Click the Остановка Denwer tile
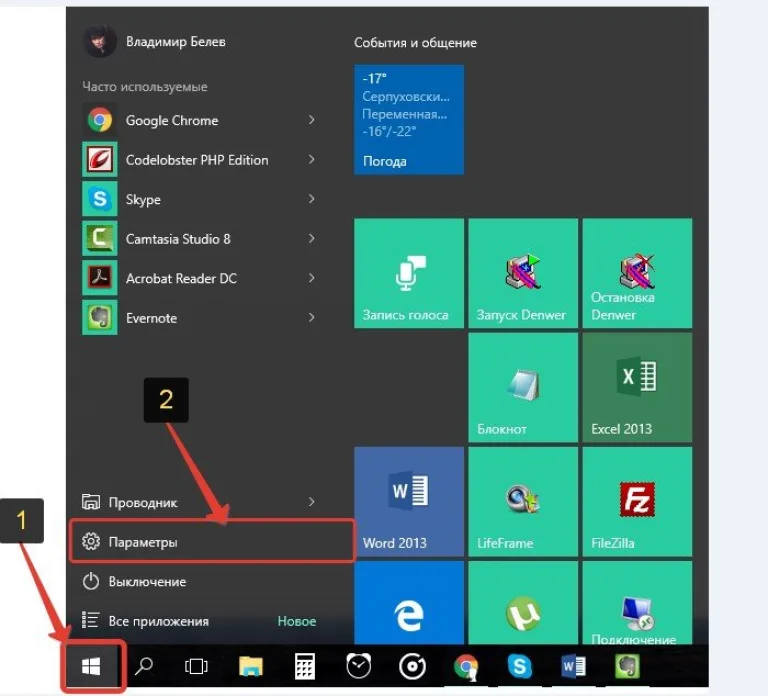 coord(637,273)
